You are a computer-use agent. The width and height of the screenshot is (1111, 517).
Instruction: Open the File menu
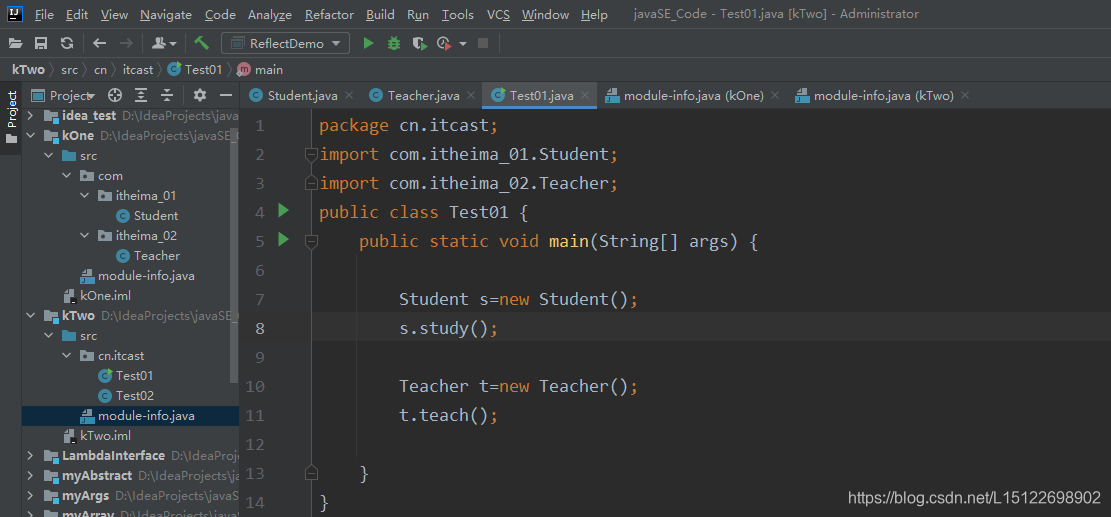click(44, 14)
